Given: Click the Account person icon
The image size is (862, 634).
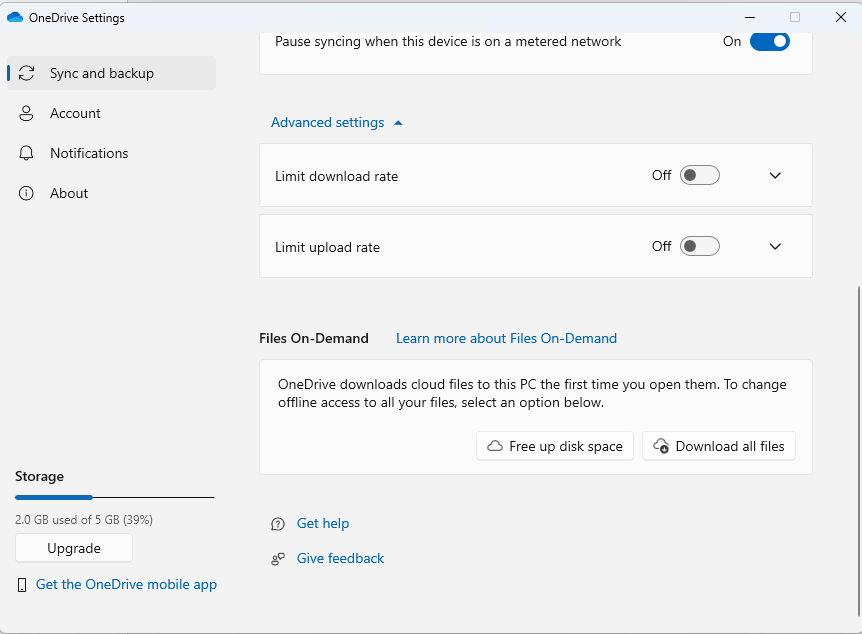Looking at the screenshot, I should point(26,113).
